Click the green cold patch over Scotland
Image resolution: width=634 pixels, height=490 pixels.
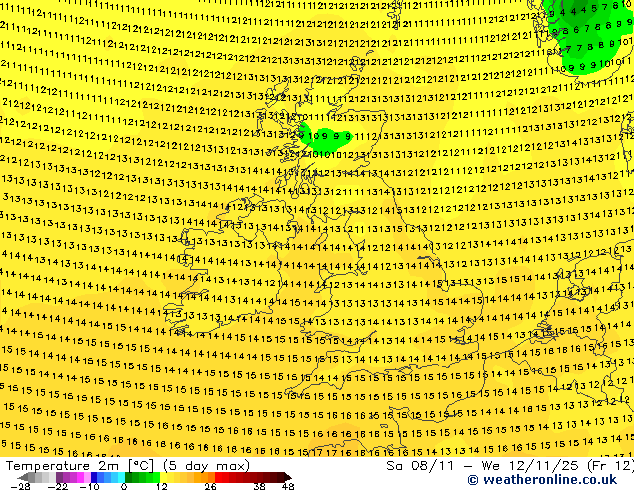(x=326, y=139)
